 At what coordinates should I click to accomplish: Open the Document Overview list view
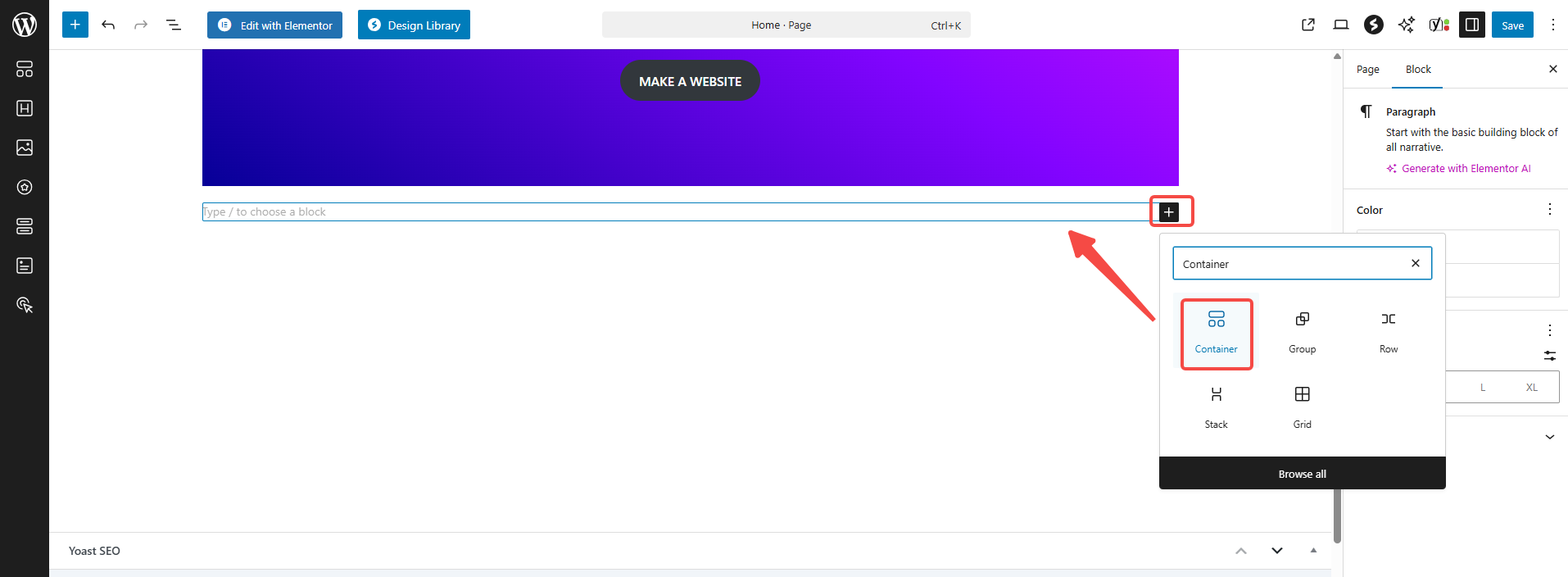point(174,25)
